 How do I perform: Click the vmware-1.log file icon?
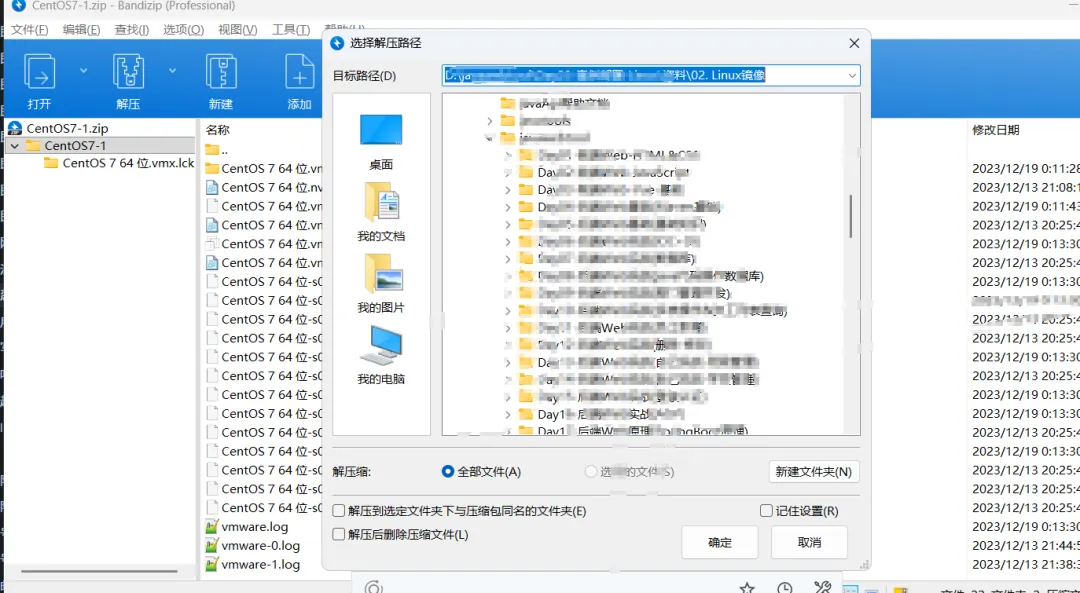pos(212,564)
